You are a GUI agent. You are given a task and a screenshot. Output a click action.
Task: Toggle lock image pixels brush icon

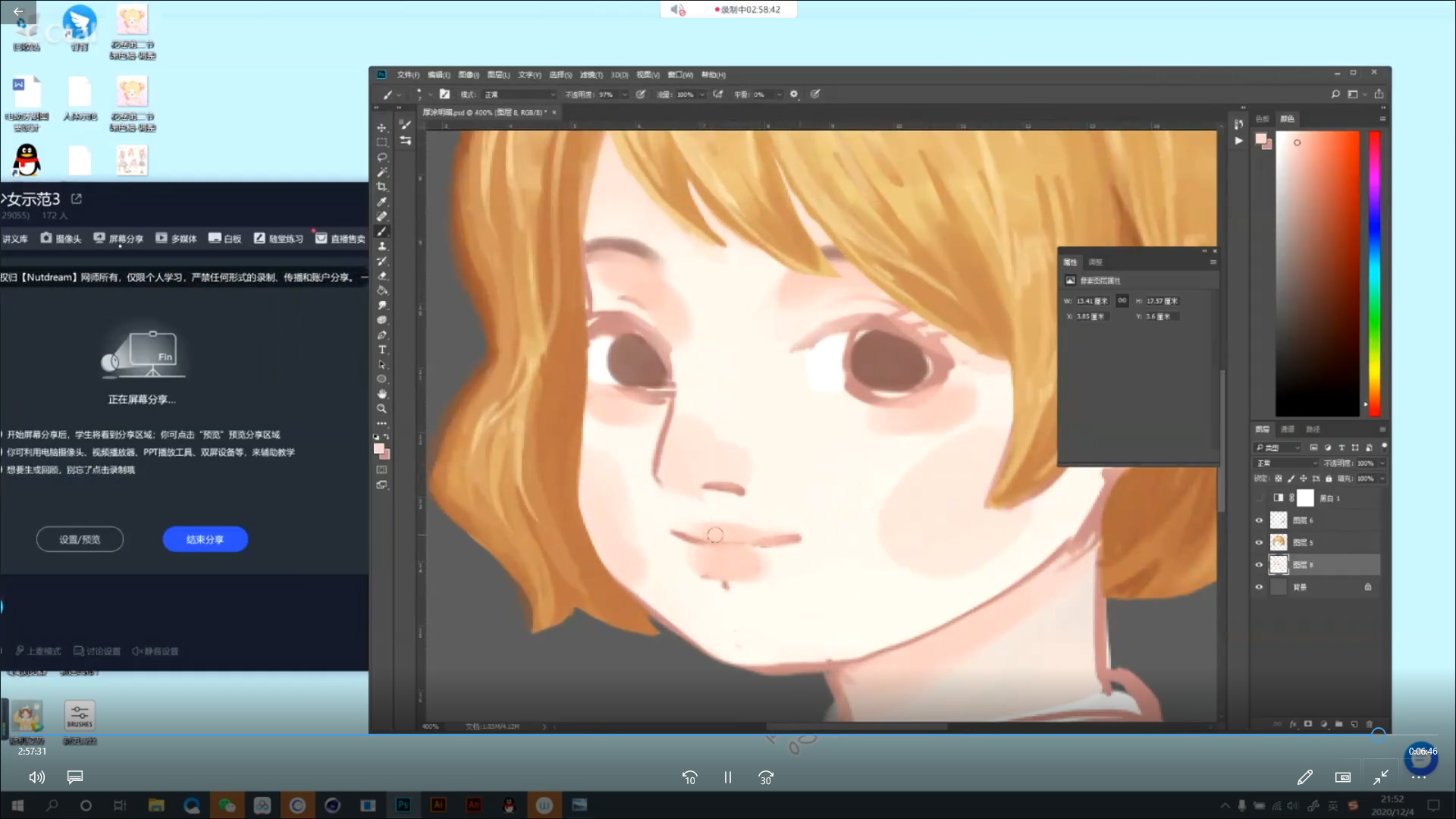[1291, 479]
